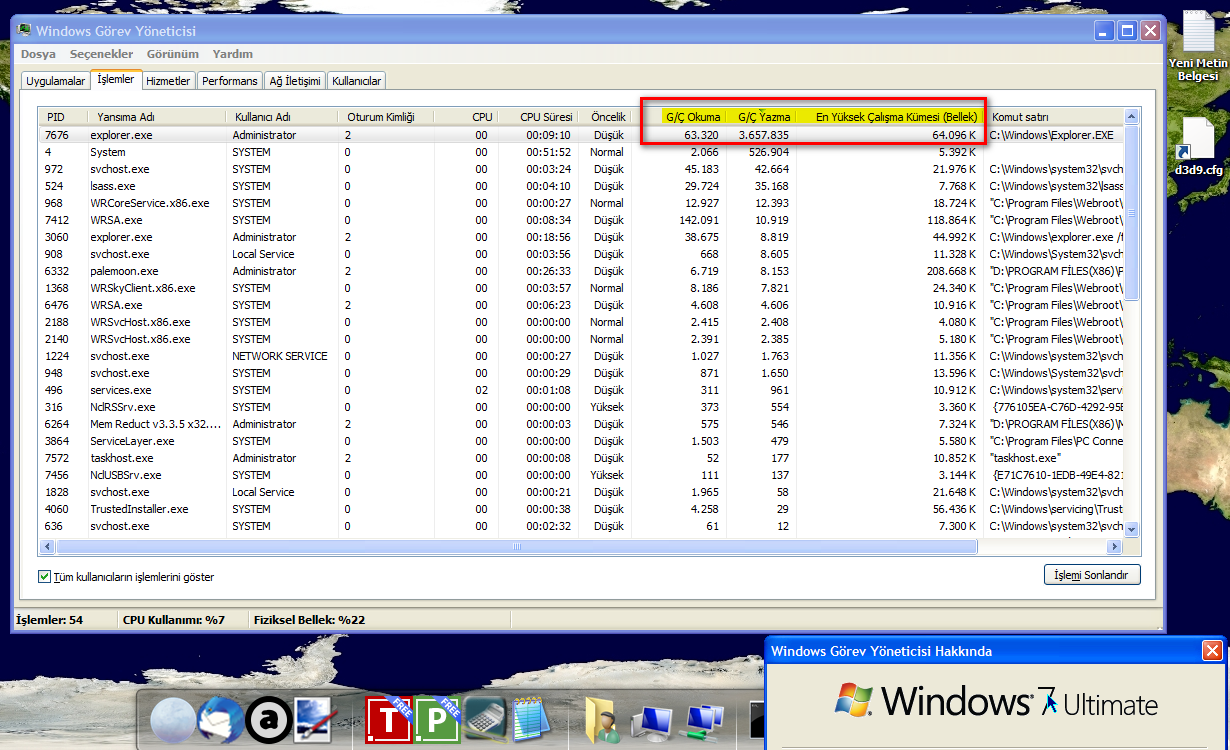Open the black circled 'a' dock icon
The image size is (1230, 750).
[x=268, y=720]
